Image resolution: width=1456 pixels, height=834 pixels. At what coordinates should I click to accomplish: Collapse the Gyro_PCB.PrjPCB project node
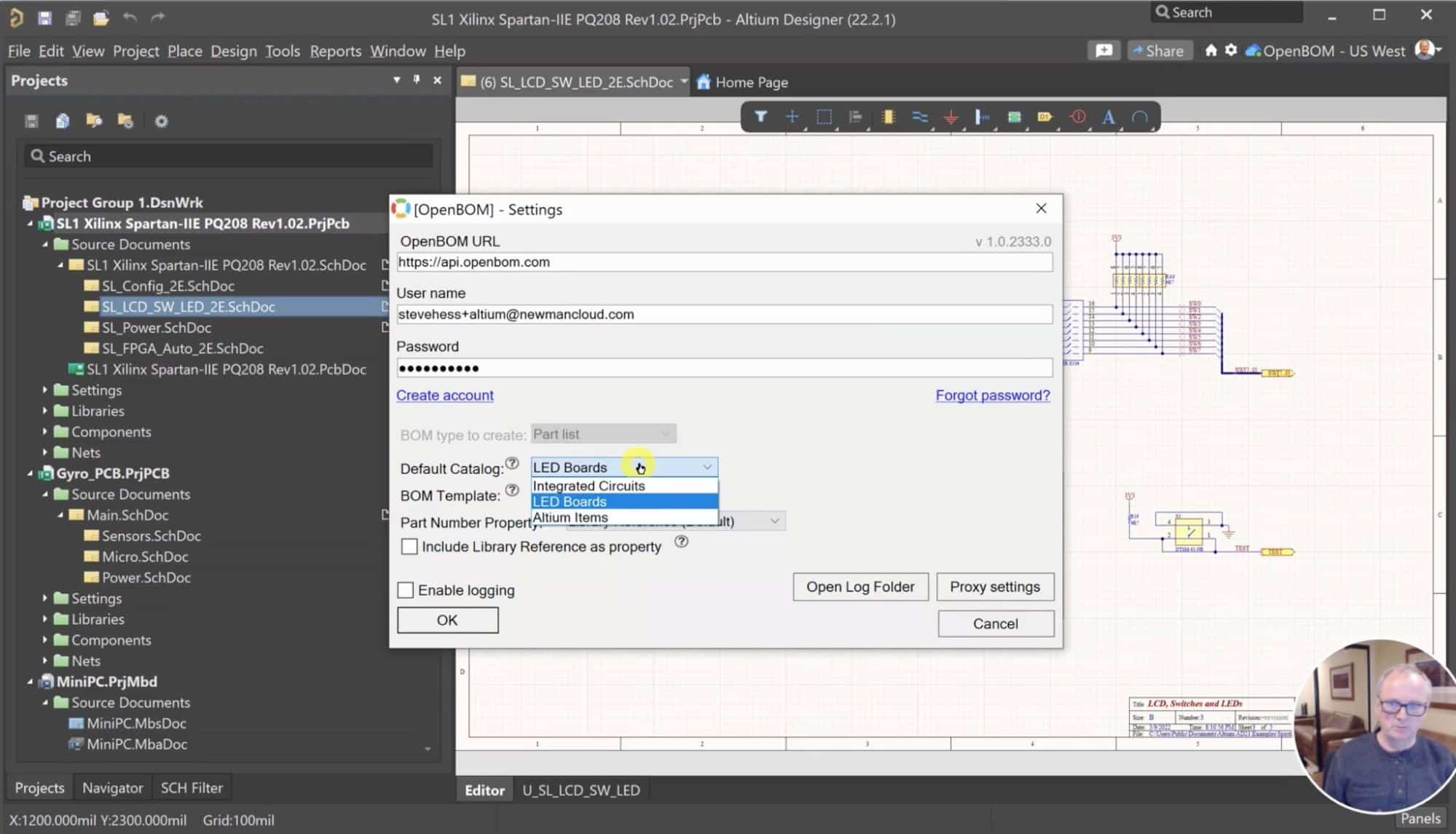(x=30, y=473)
